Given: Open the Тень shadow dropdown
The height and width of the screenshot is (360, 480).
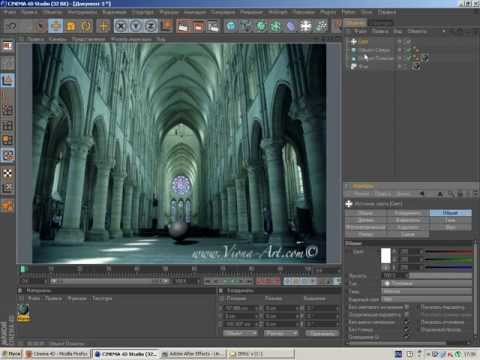Looking at the screenshot, I should click(427, 292).
